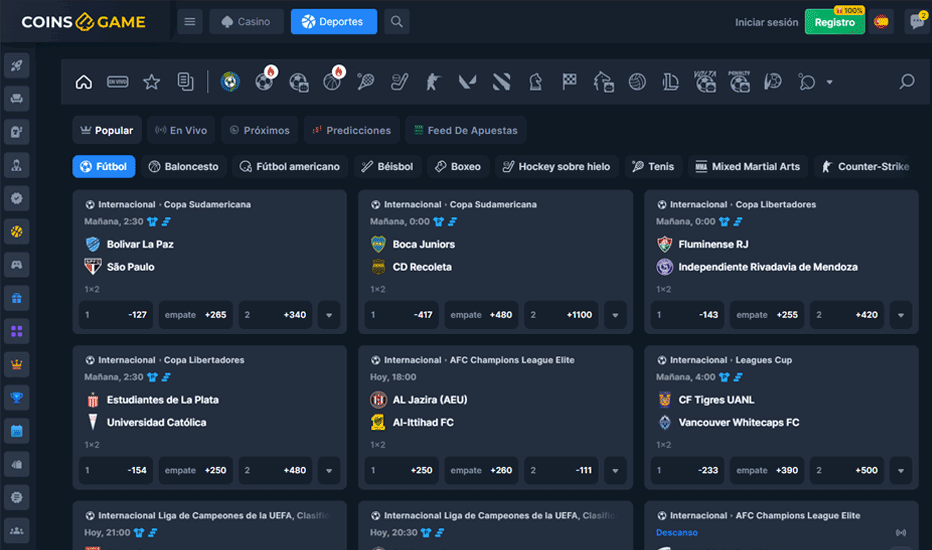The width and height of the screenshot is (932, 550).
Task: Open the calendar icon in left sidebar
Action: click(17, 430)
